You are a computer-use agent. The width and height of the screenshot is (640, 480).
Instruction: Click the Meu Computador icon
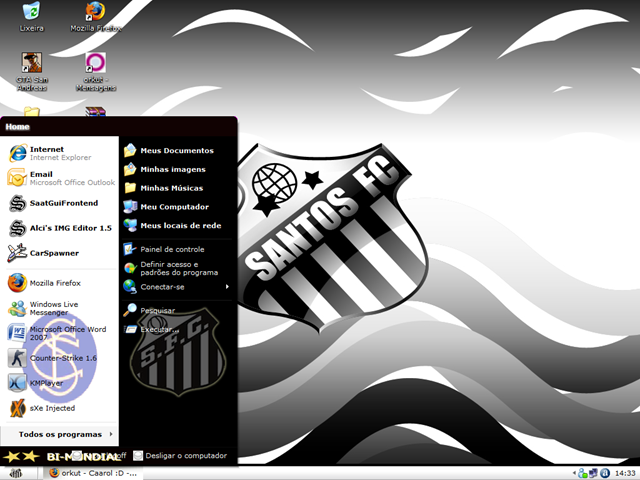coord(130,207)
